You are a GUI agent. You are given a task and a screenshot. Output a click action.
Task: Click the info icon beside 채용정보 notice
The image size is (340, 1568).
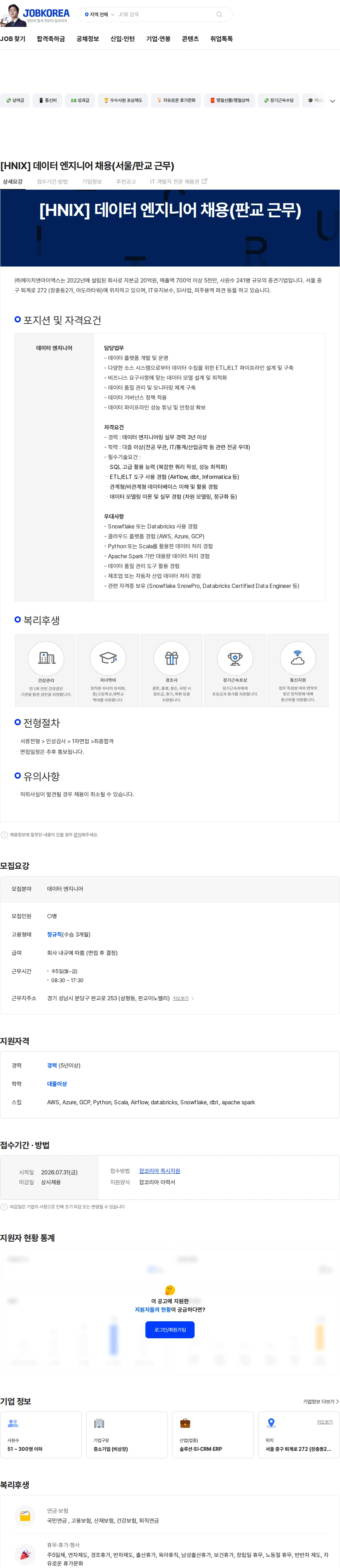click(x=4, y=835)
